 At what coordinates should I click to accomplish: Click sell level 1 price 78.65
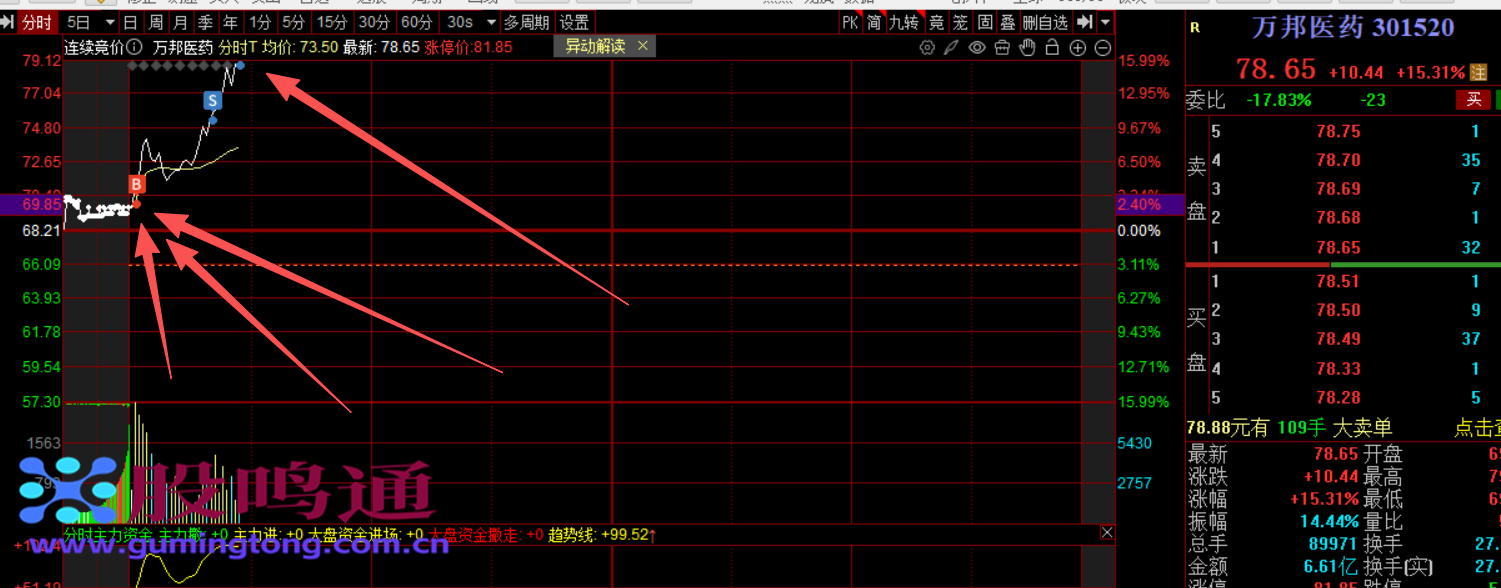coord(1338,247)
